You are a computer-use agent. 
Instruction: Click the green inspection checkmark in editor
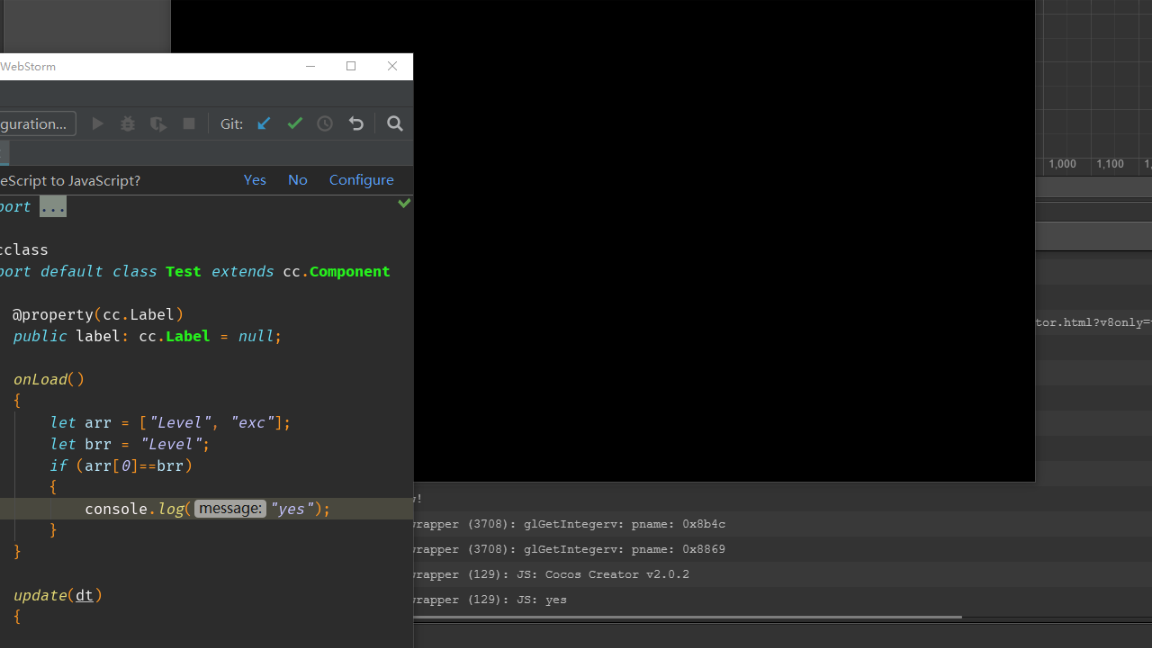click(404, 203)
